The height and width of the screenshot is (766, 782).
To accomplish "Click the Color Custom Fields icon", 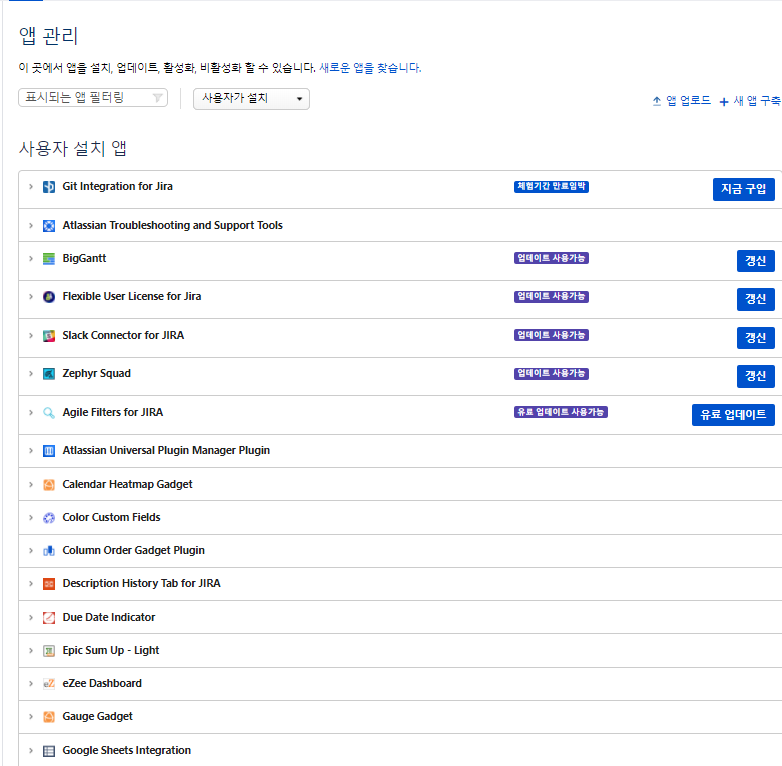I will 49,518.
